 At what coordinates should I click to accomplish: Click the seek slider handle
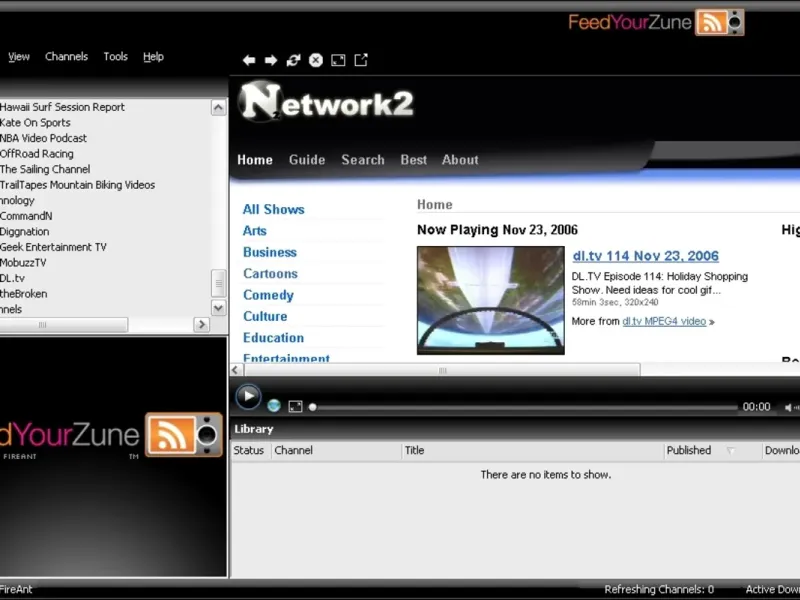313,407
